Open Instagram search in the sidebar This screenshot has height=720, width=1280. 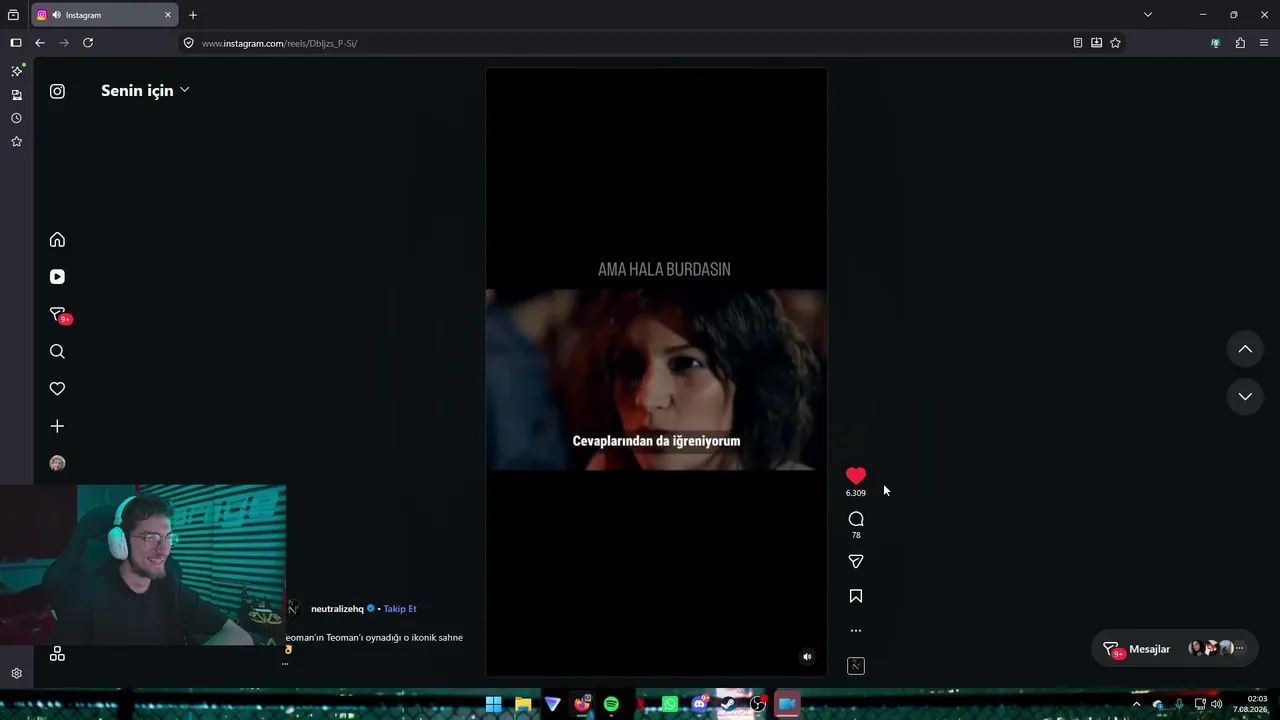pyautogui.click(x=57, y=352)
